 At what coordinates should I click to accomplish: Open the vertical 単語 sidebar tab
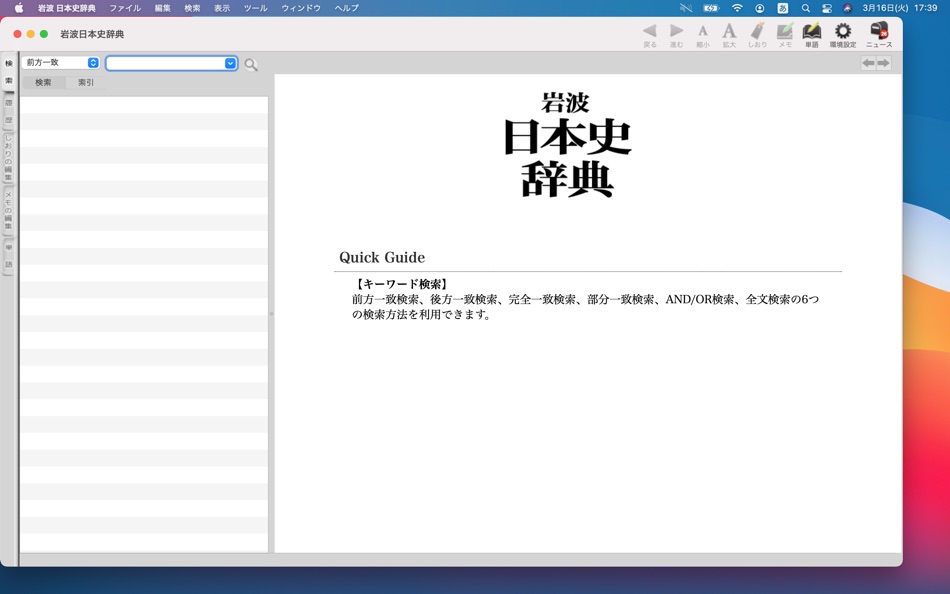point(8,256)
